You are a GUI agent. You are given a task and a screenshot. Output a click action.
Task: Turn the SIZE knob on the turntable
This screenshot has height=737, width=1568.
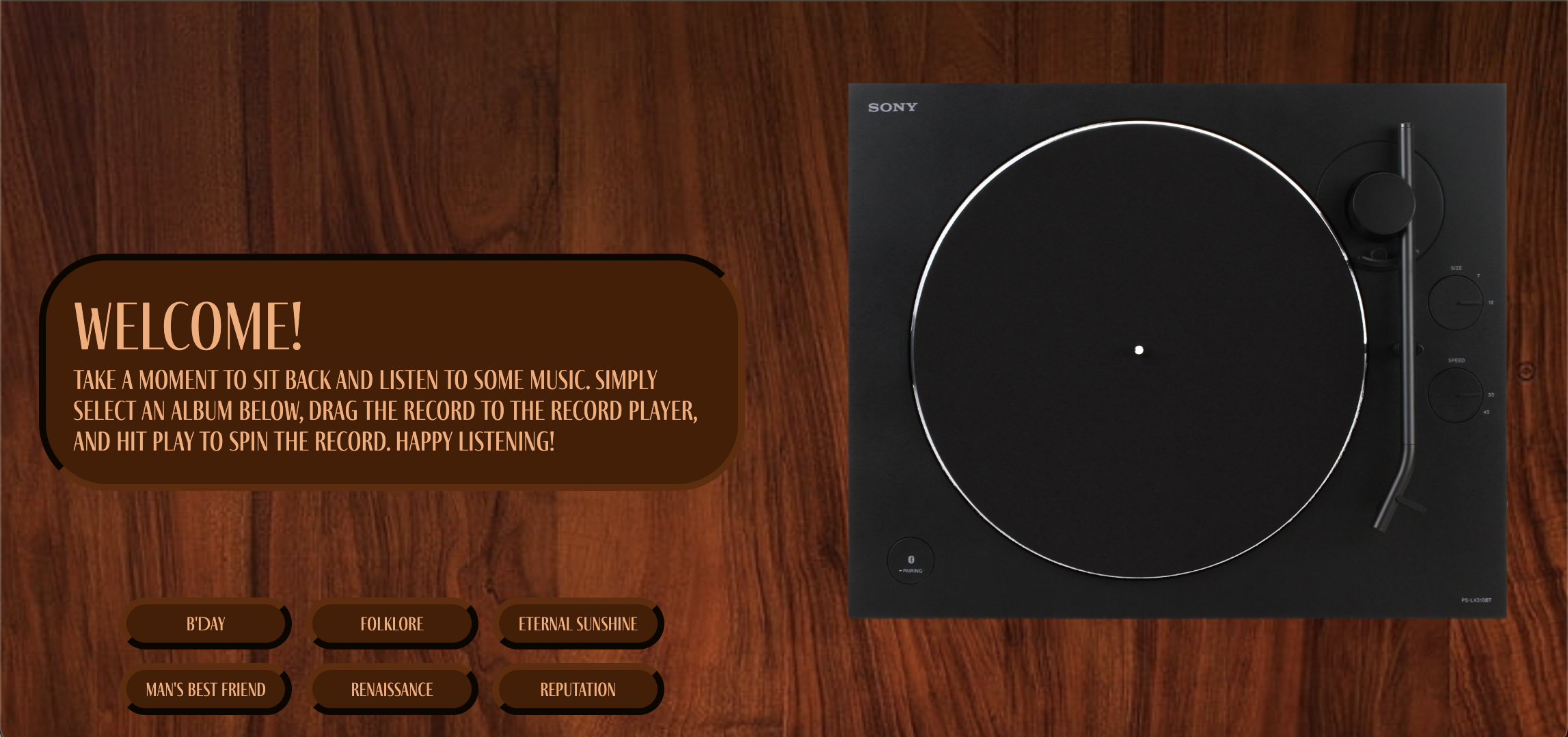click(1455, 302)
